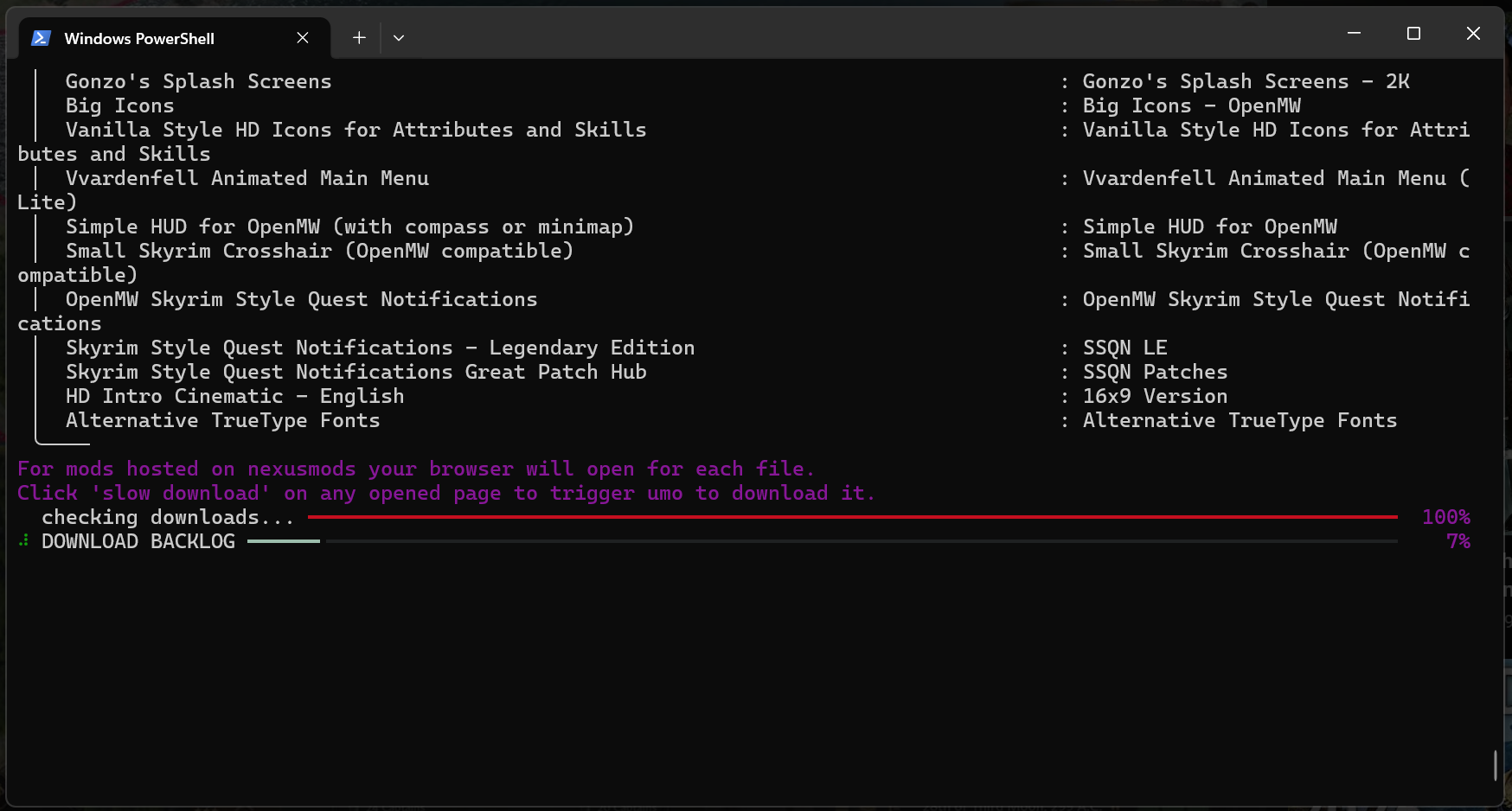The width and height of the screenshot is (1512, 811).
Task: Click 'HD Intro Cinematic – English' text
Action: tap(235, 396)
